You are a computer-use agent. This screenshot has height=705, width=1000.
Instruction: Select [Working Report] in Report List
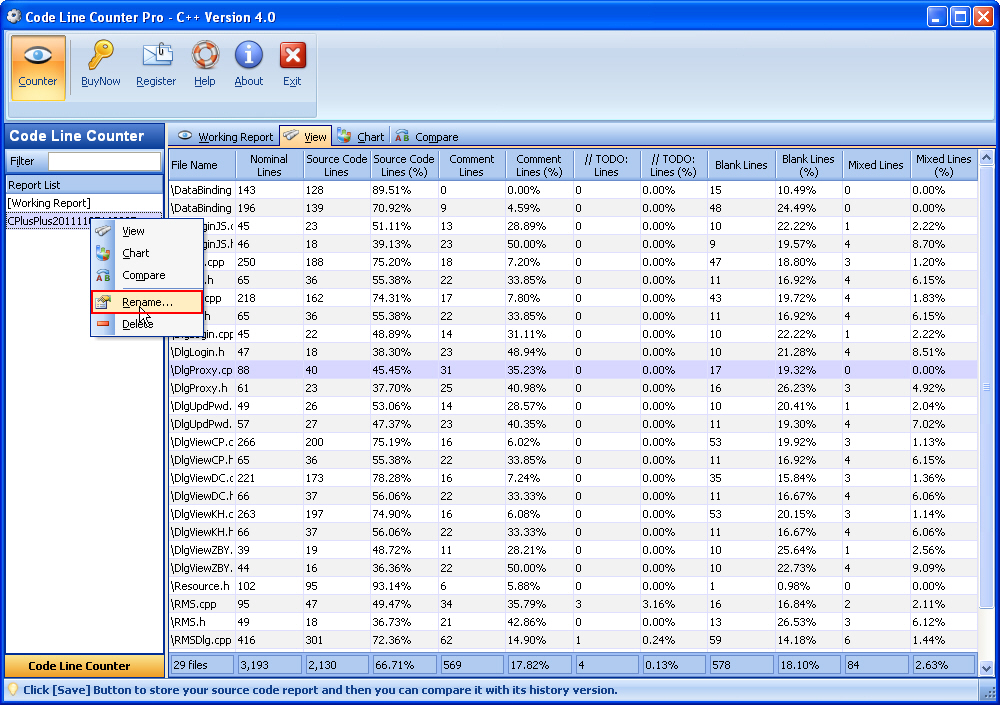[84, 203]
